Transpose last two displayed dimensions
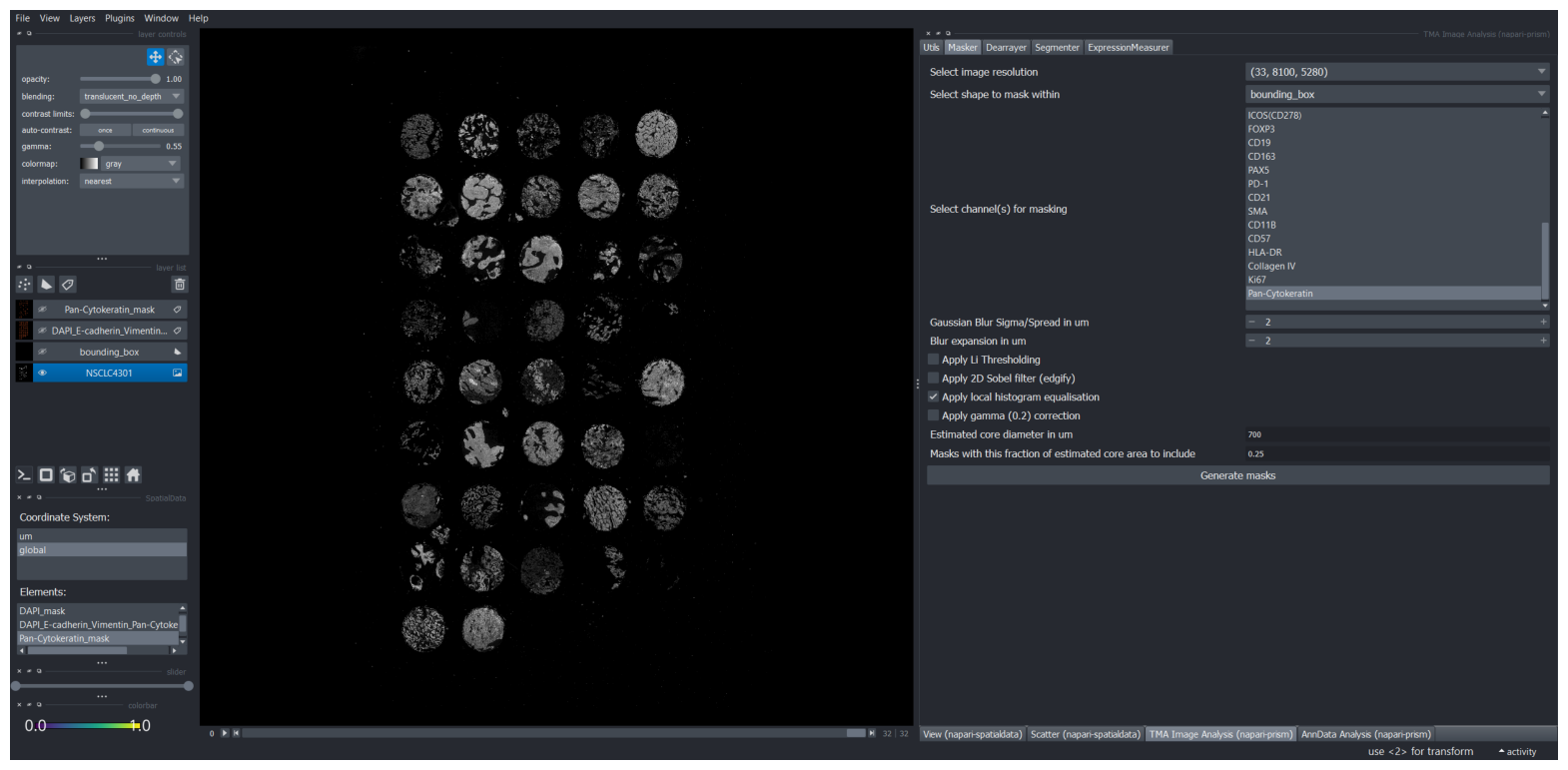 click(89, 475)
